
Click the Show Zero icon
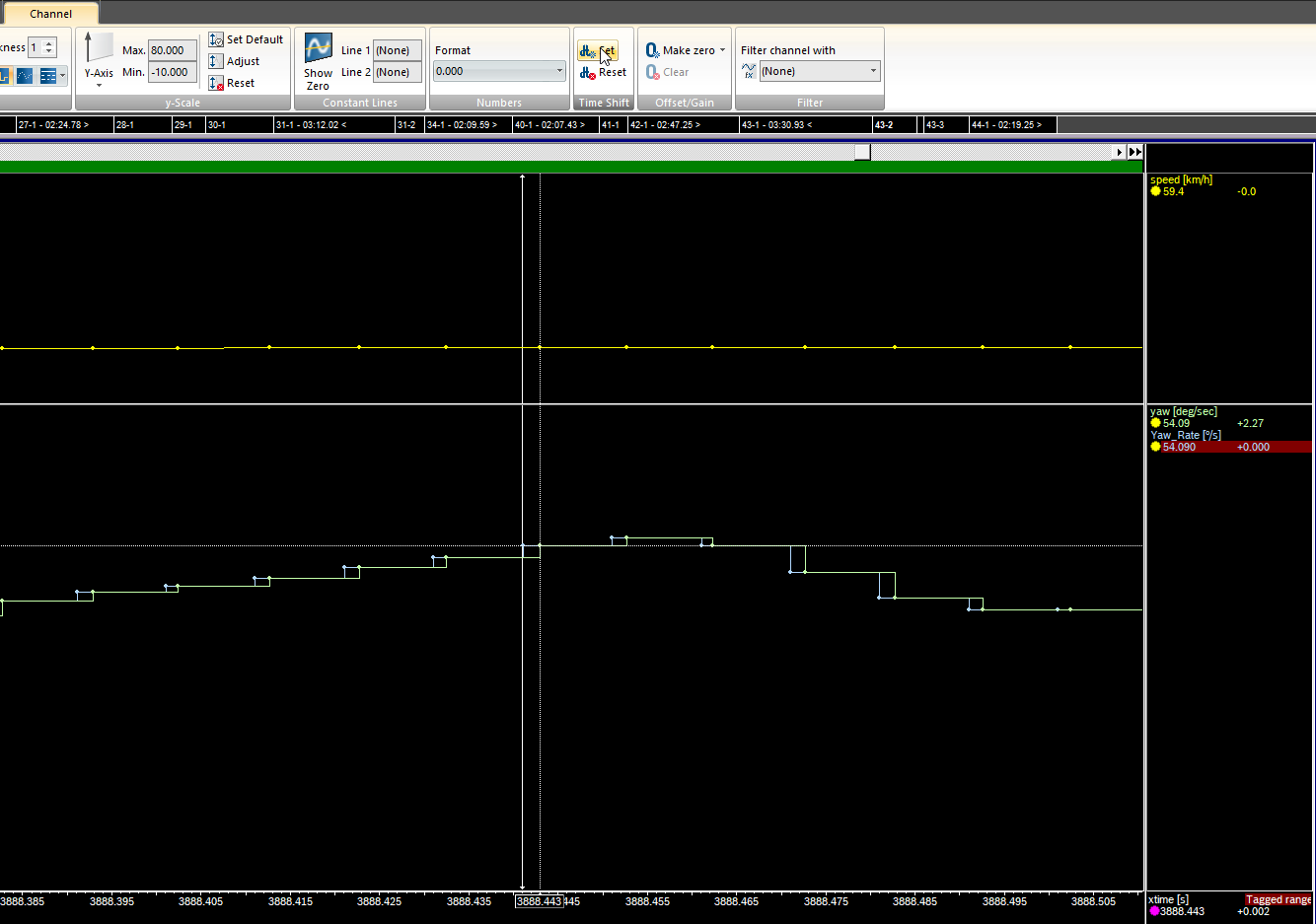[x=318, y=48]
